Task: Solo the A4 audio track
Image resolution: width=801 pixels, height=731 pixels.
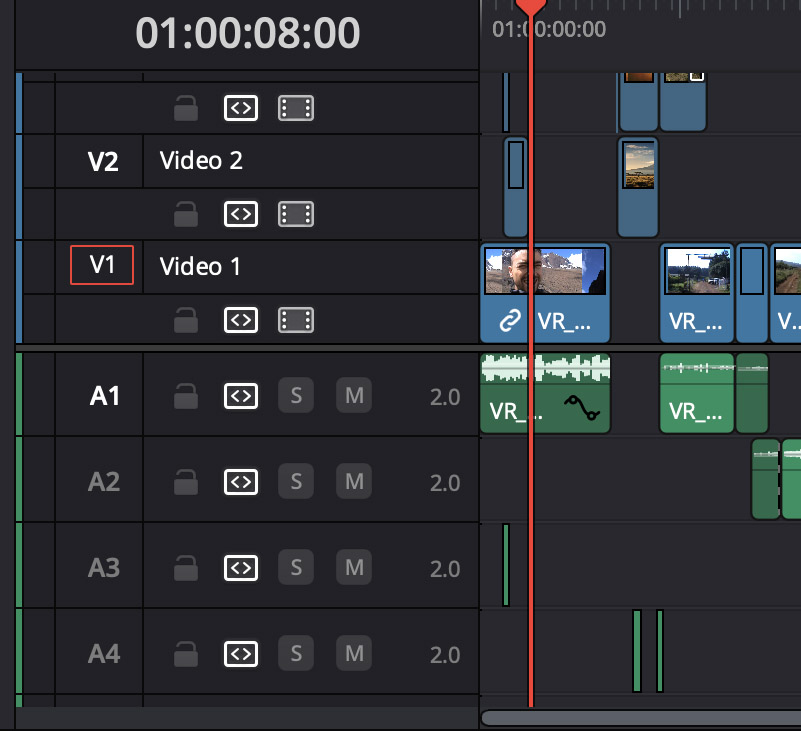Action: point(296,654)
